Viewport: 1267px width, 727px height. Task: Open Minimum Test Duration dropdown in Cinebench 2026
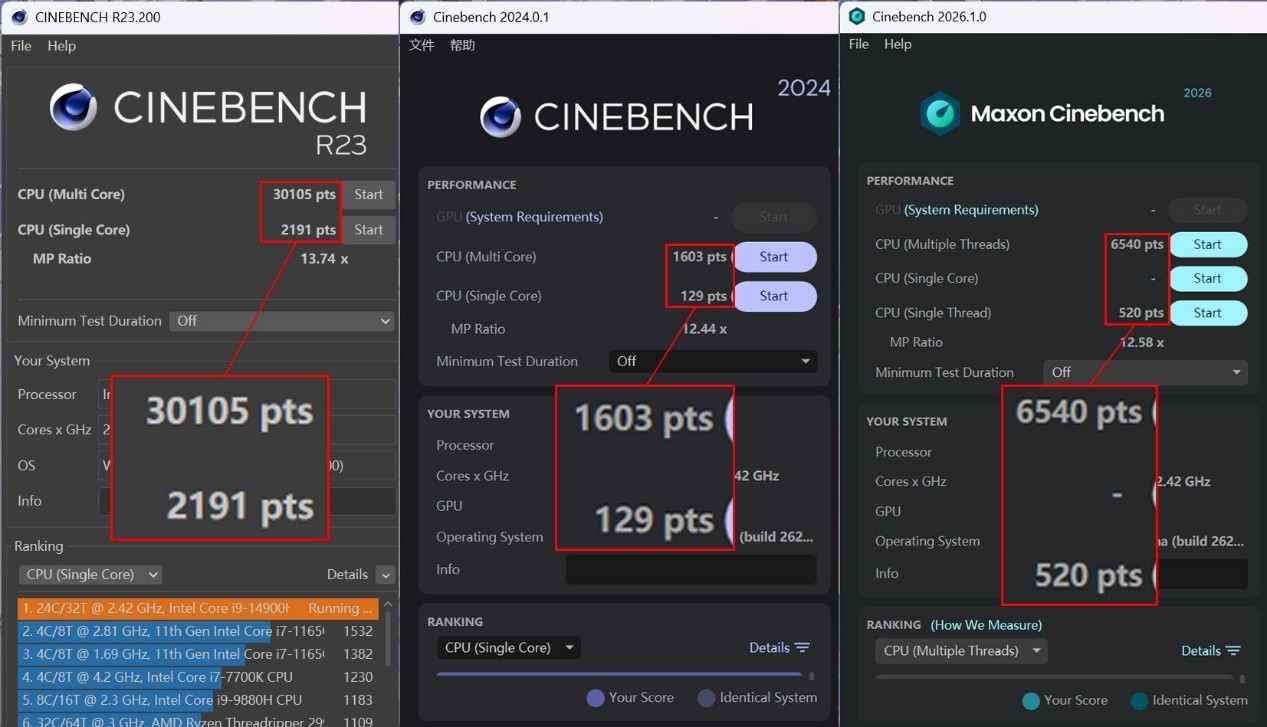pyautogui.click(x=1145, y=372)
